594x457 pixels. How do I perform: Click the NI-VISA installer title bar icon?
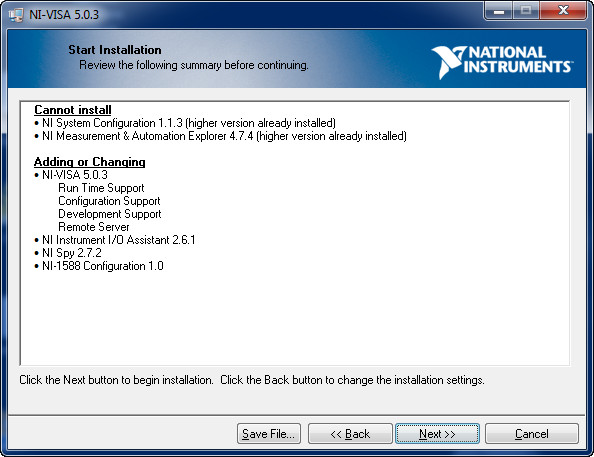pyautogui.click(x=16, y=15)
